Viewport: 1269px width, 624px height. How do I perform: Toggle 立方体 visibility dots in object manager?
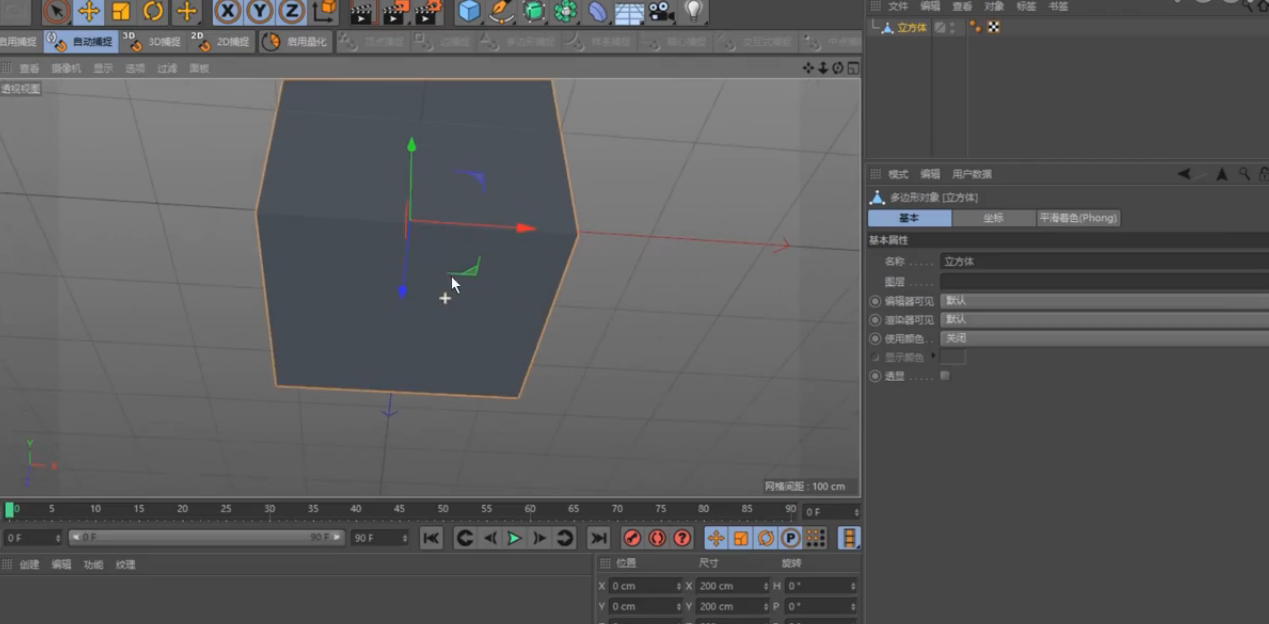[x=952, y=28]
